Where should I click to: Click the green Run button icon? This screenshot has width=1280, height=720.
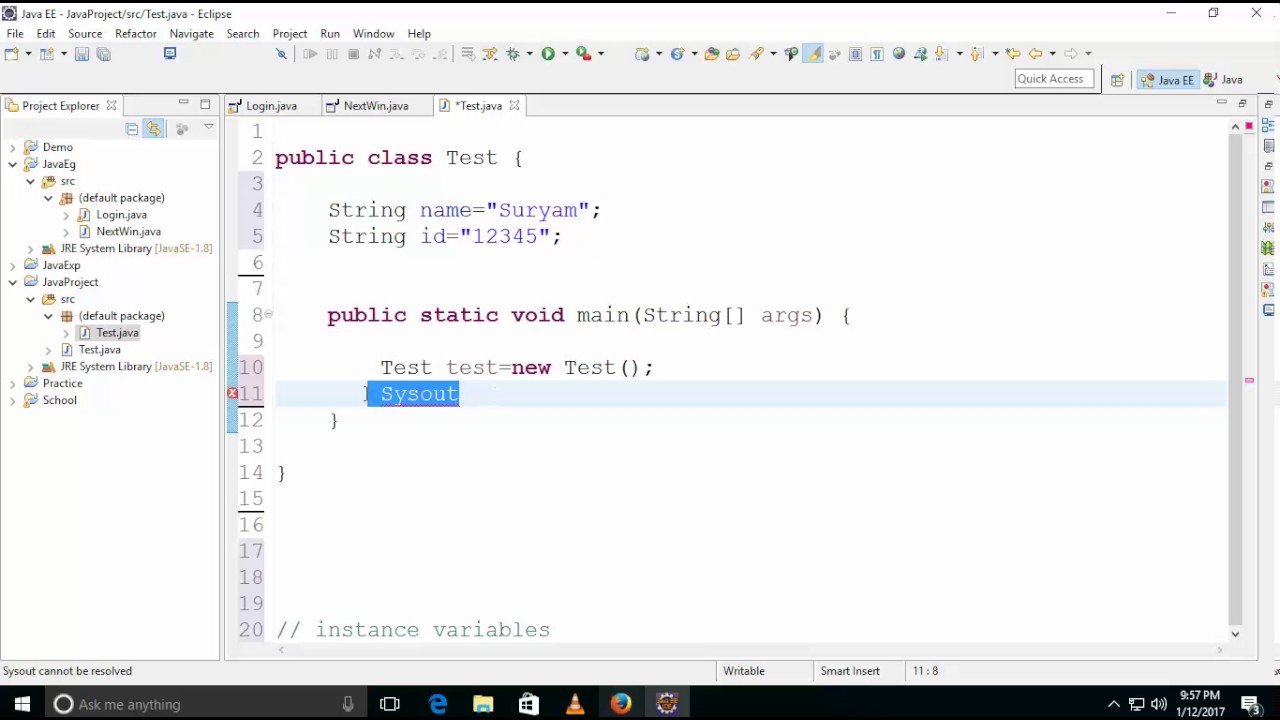pos(548,54)
